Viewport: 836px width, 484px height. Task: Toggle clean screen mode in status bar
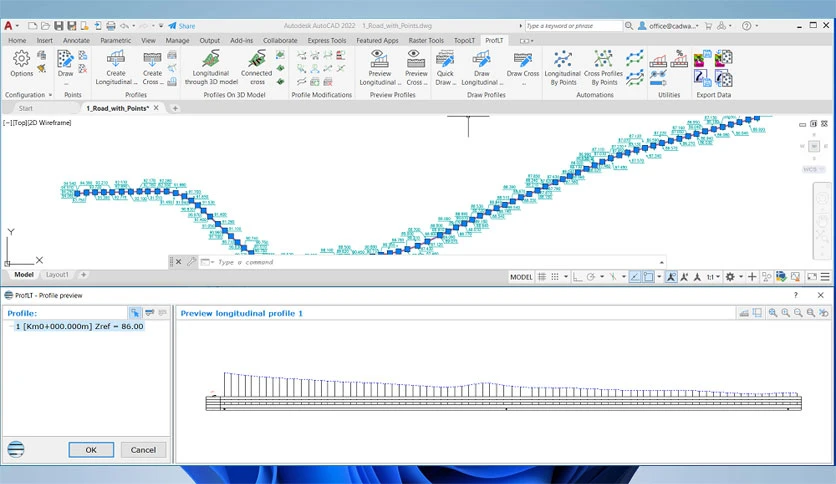click(812, 277)
